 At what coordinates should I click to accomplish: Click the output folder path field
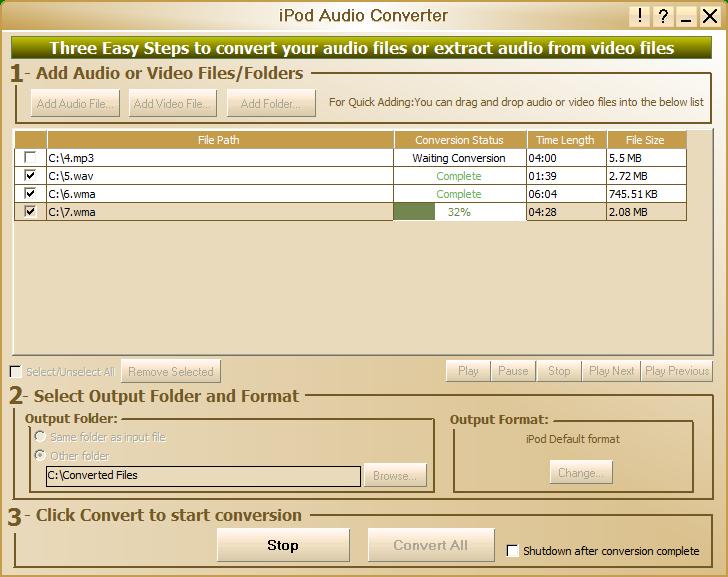coord(203,476)
